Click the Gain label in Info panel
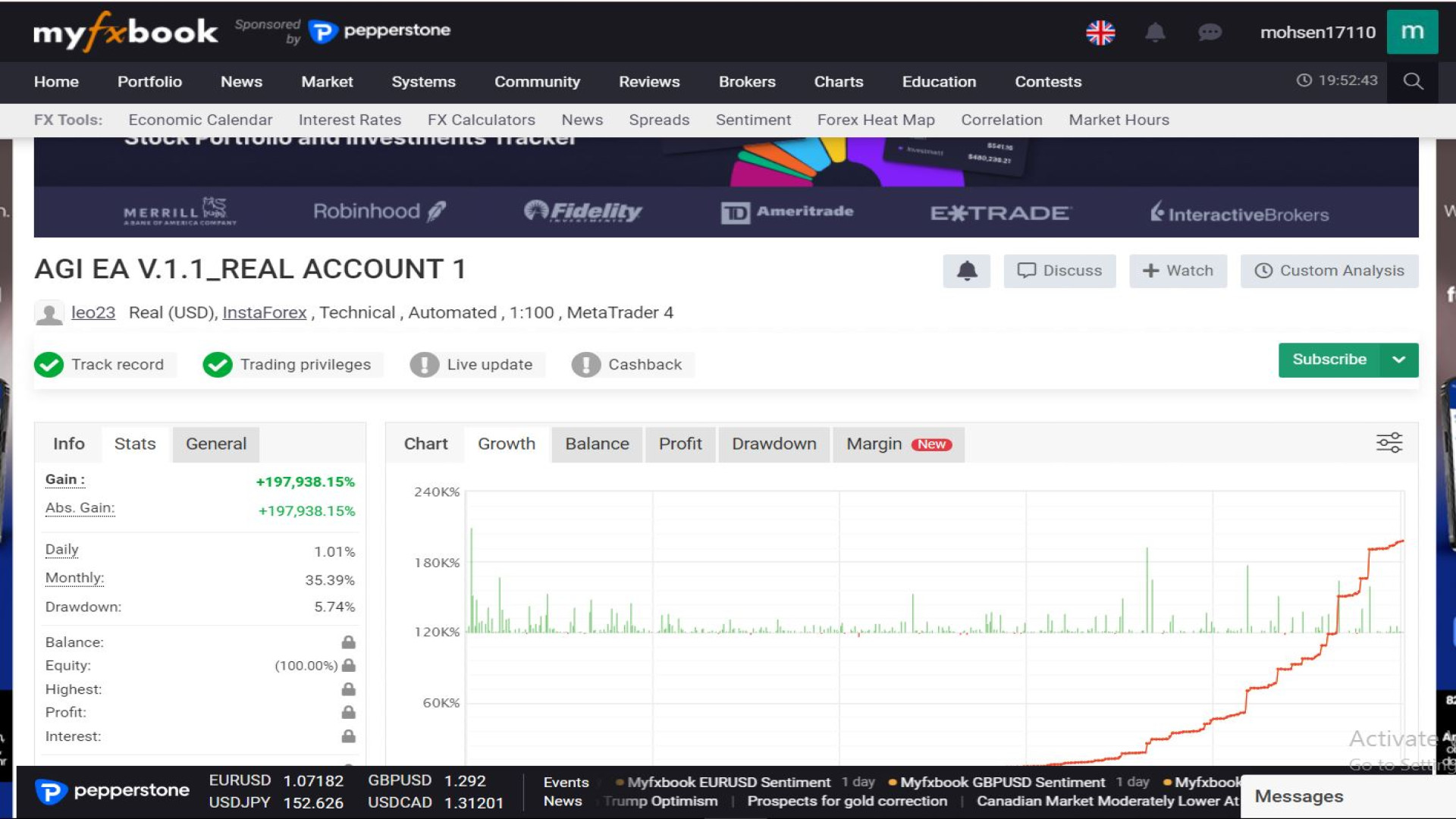 (x=65, y=479)
